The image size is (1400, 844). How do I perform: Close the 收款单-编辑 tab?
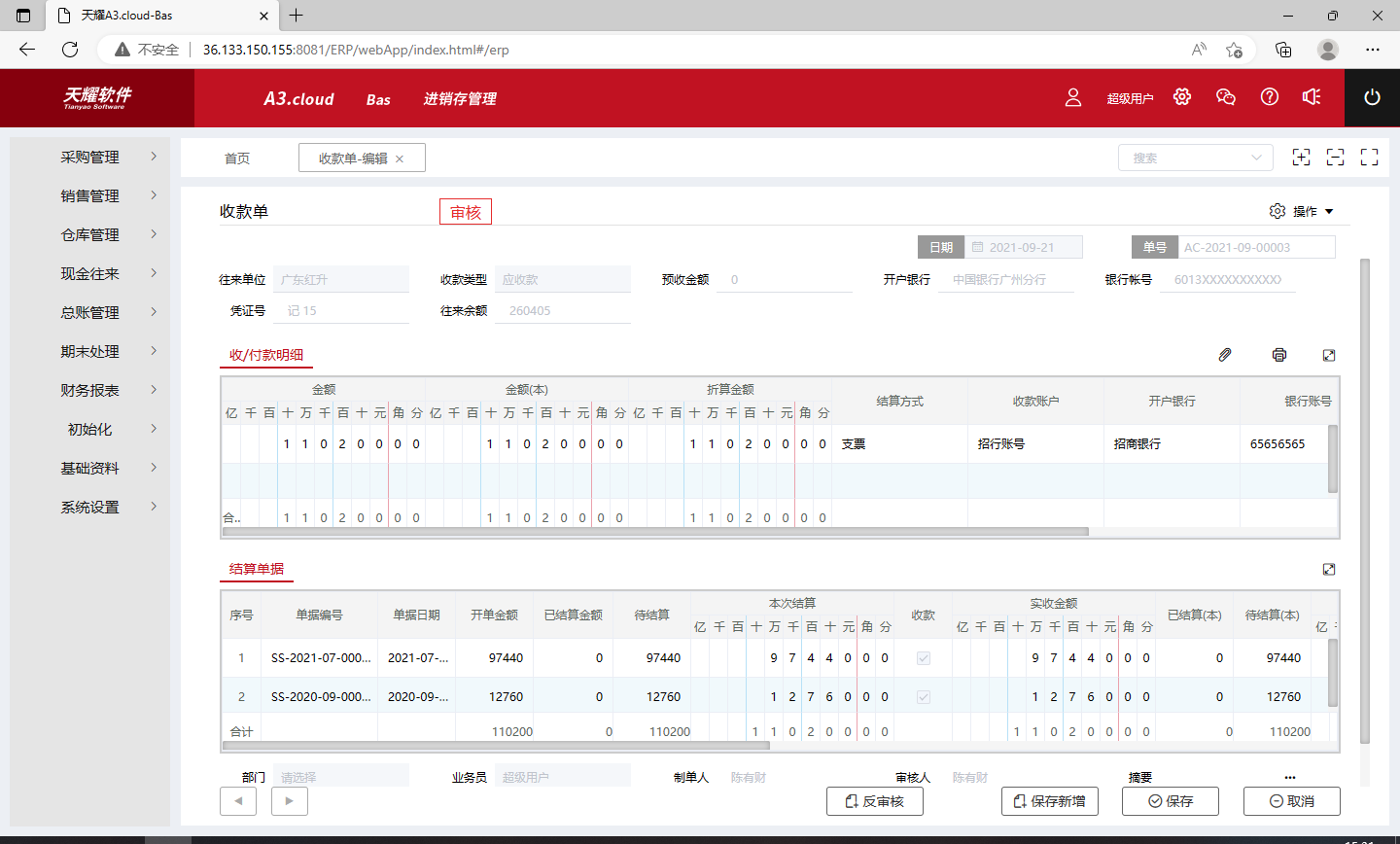click(400, 158)
